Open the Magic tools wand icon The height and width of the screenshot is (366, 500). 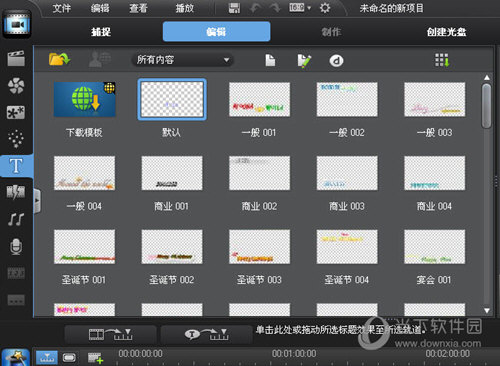coord(15,357)
